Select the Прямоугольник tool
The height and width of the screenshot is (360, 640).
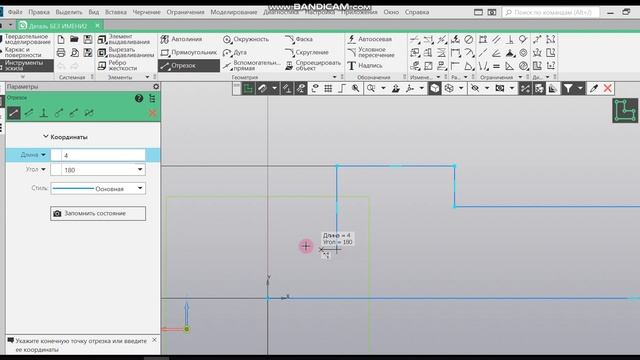click(188, 52)
